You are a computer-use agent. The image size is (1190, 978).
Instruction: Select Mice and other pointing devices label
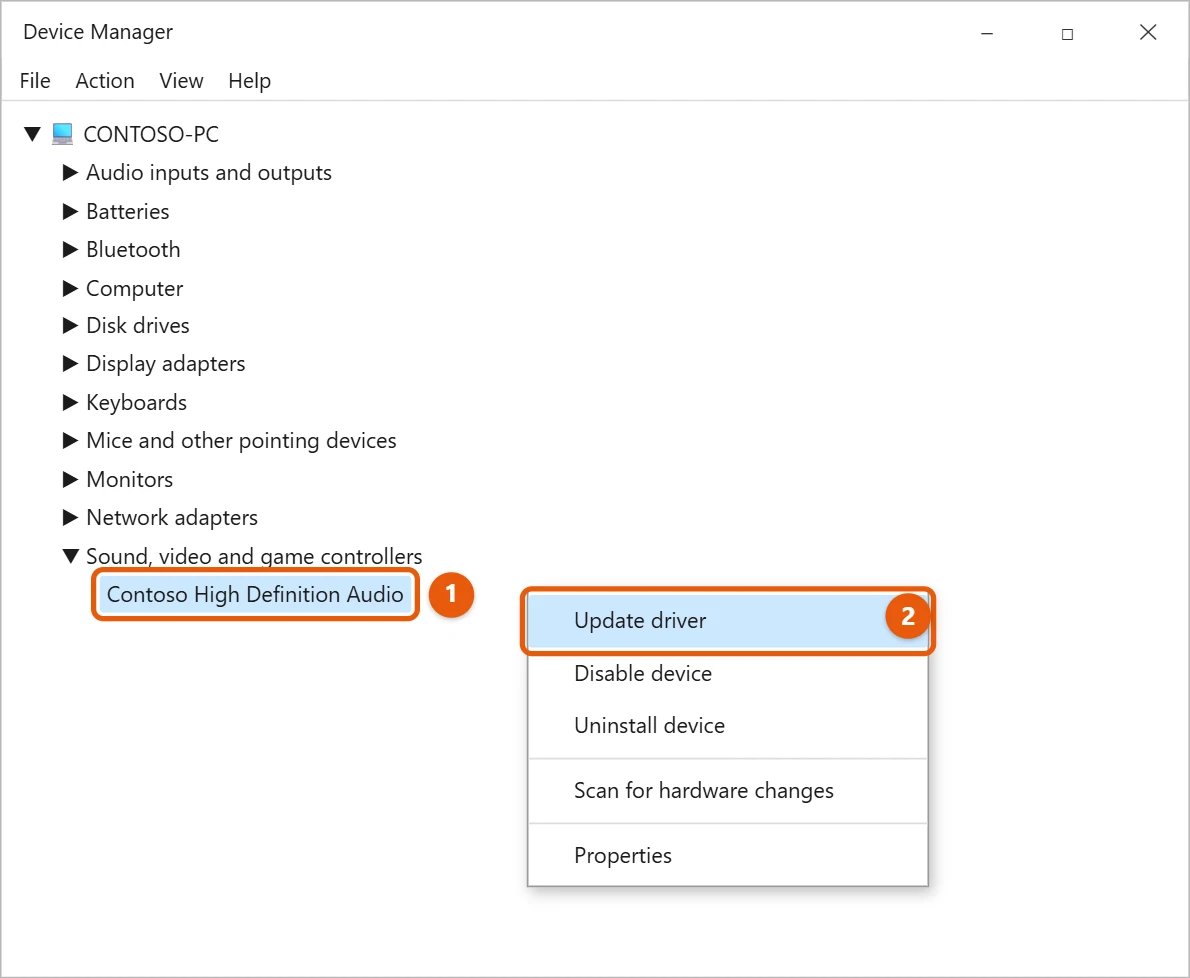(241, 441)
